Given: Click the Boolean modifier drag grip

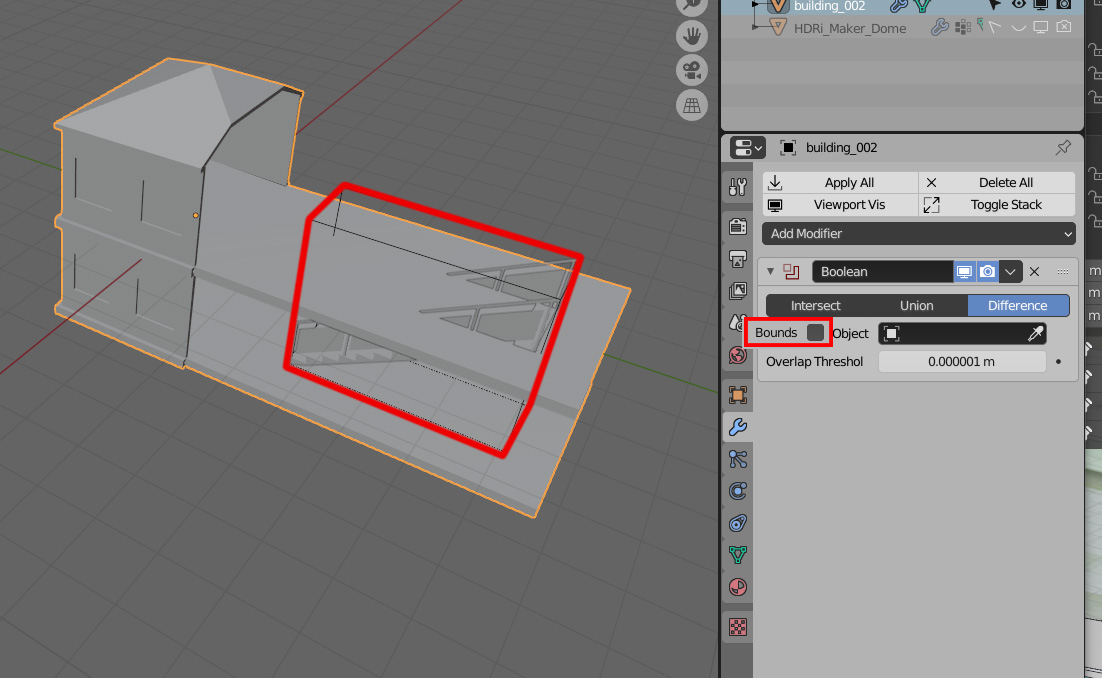Looking at the screenshot, I should [x=1063, y=272].
